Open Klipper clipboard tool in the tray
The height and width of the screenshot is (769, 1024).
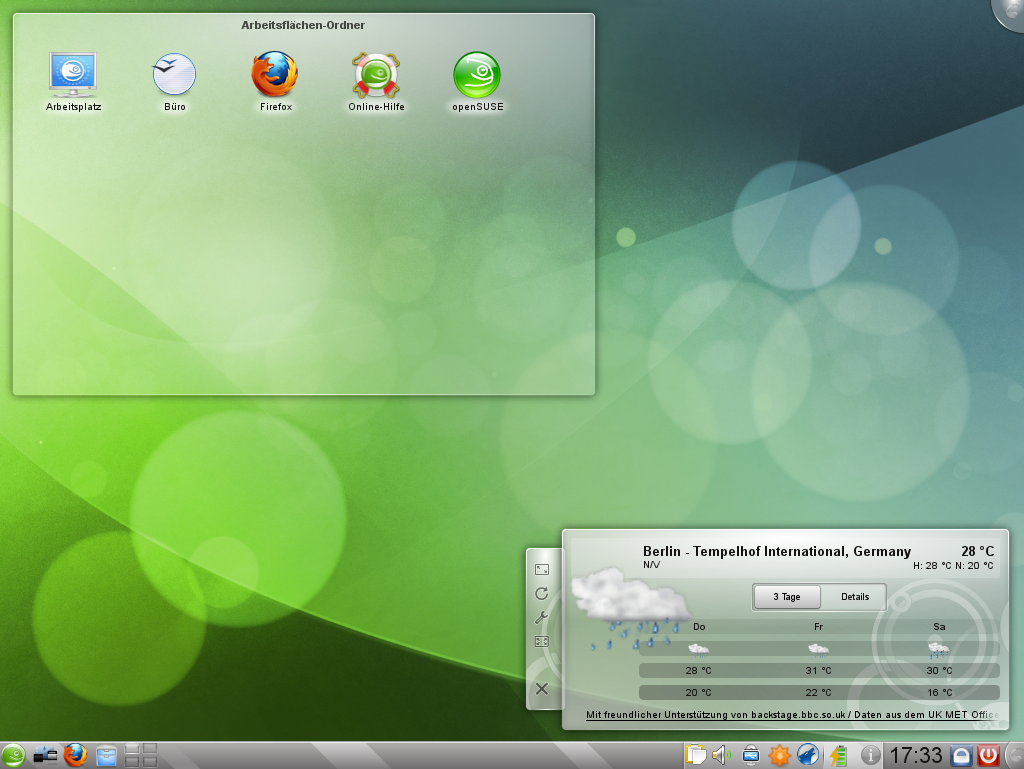click(694, 755)
